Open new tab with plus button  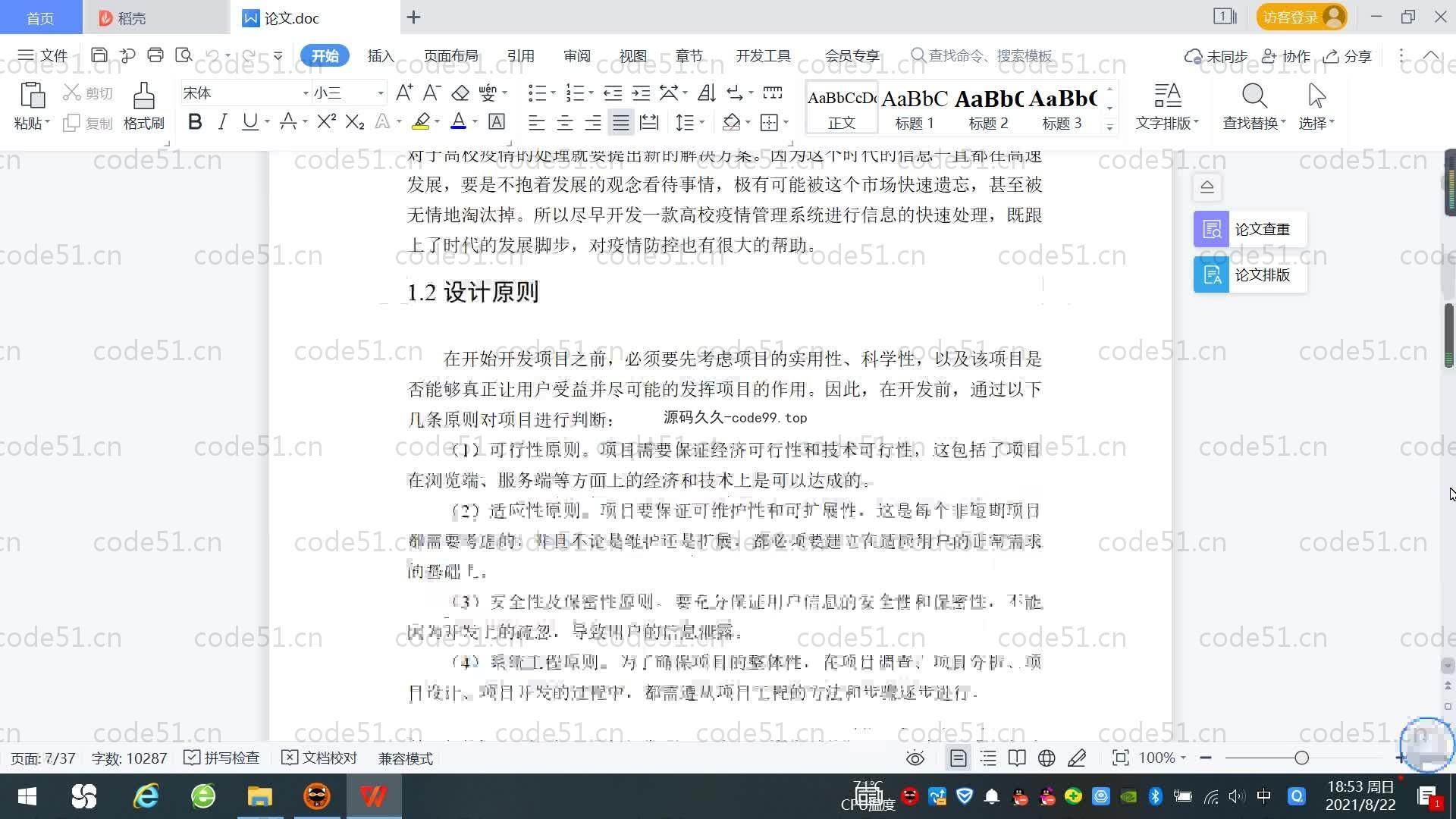[413, 17]
